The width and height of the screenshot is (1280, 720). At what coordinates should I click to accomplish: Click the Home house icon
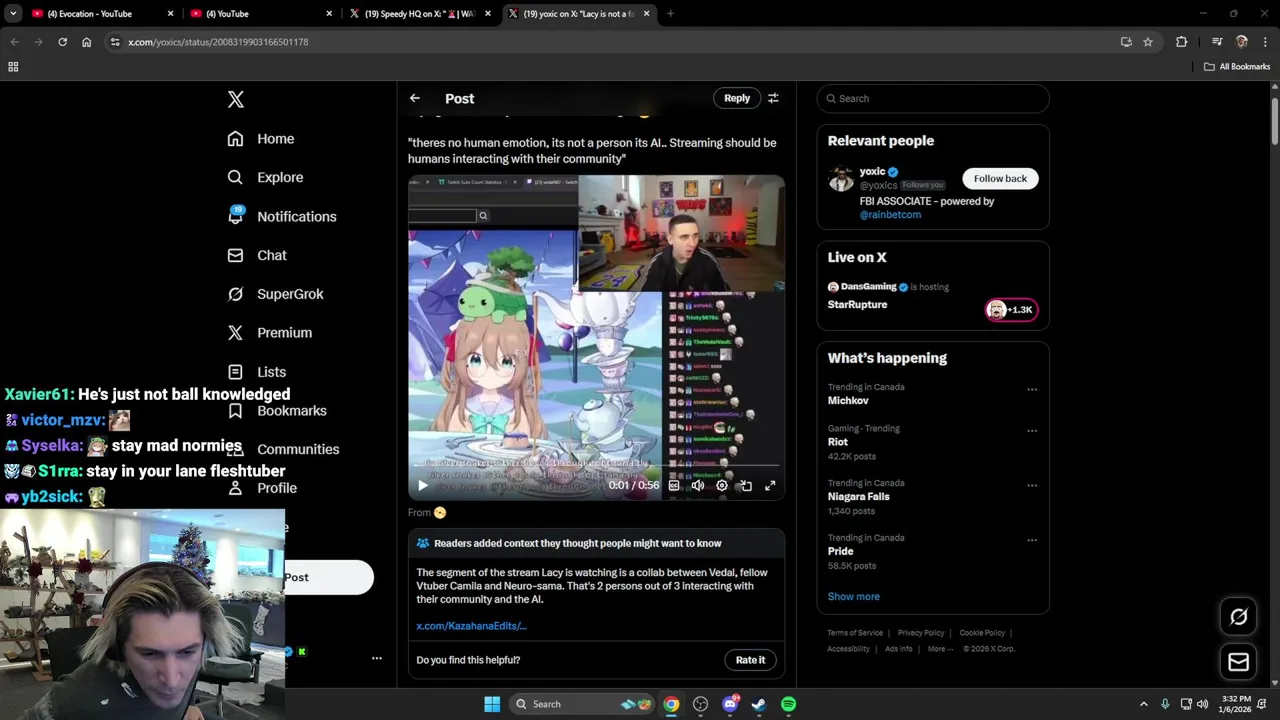(235, 139)
